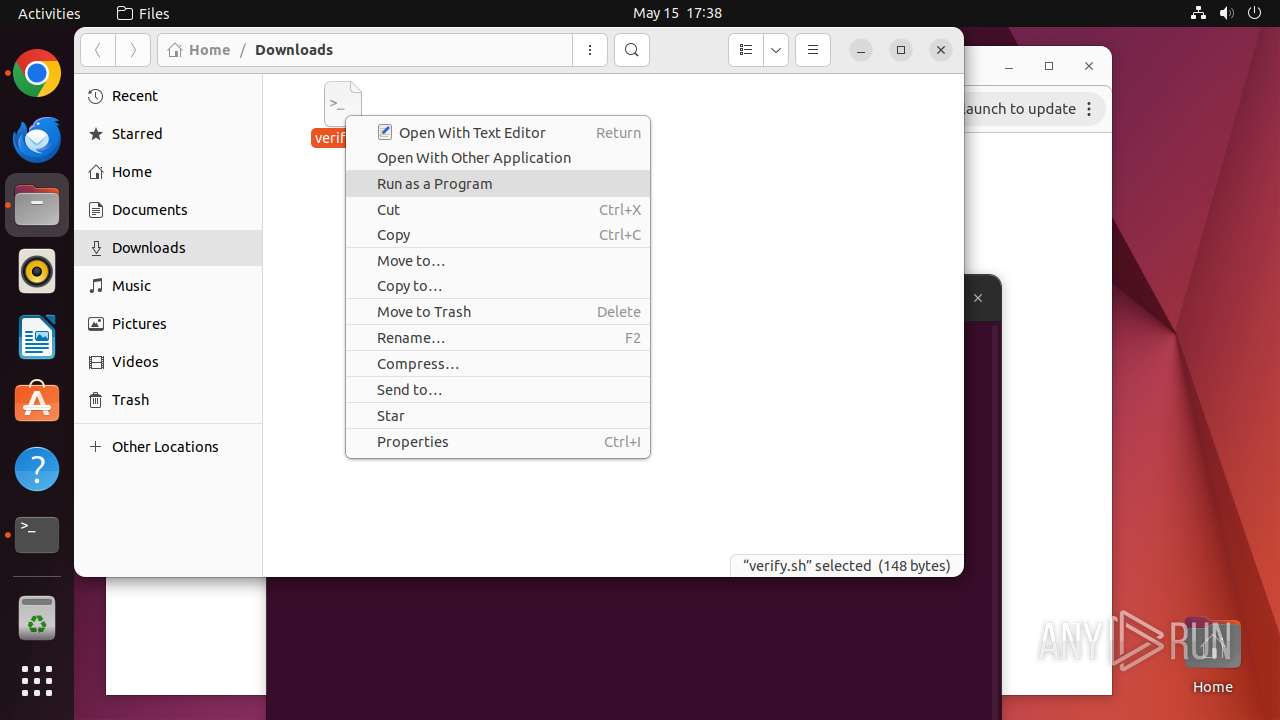Open Rhythmbox music player from dock
Image resolution: width=1280 pixels, height=720 pixels.
(37, 271)
